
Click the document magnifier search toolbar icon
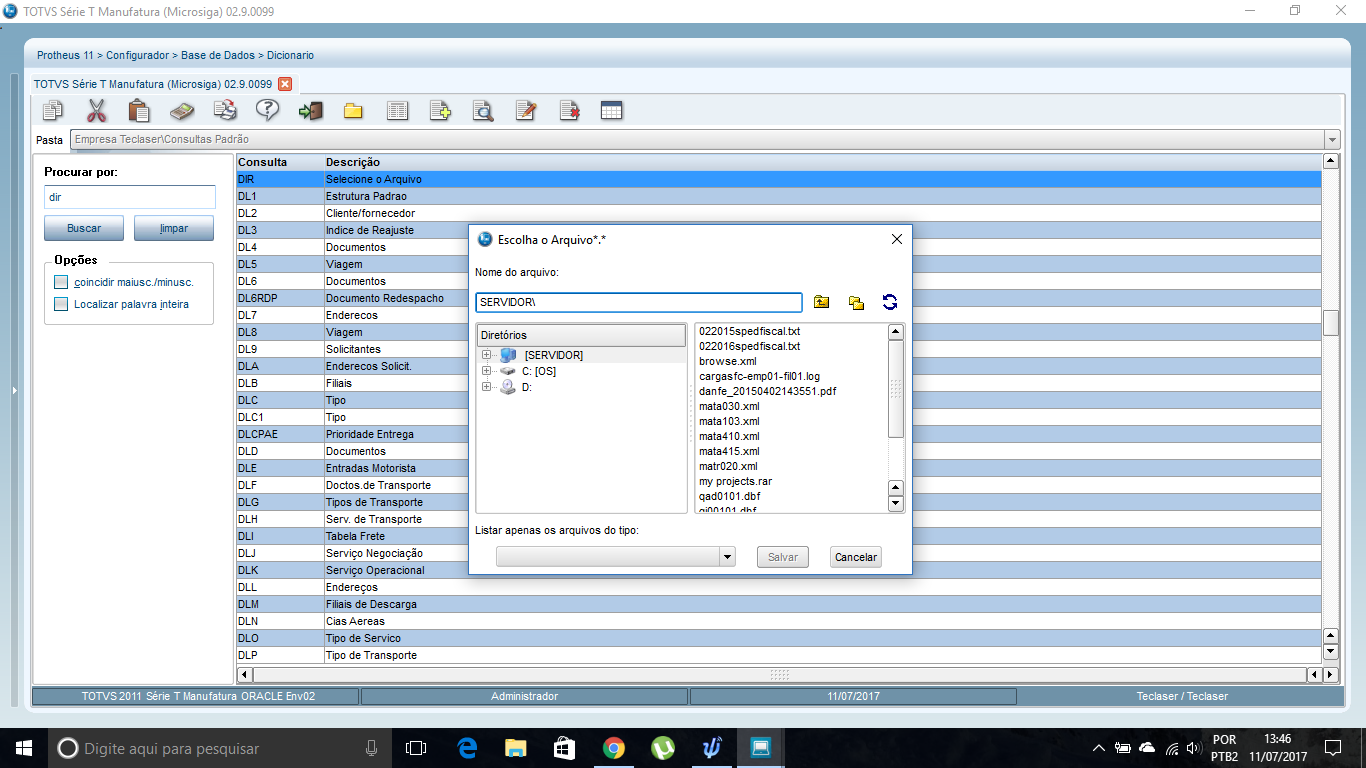[x=483, y=110]
